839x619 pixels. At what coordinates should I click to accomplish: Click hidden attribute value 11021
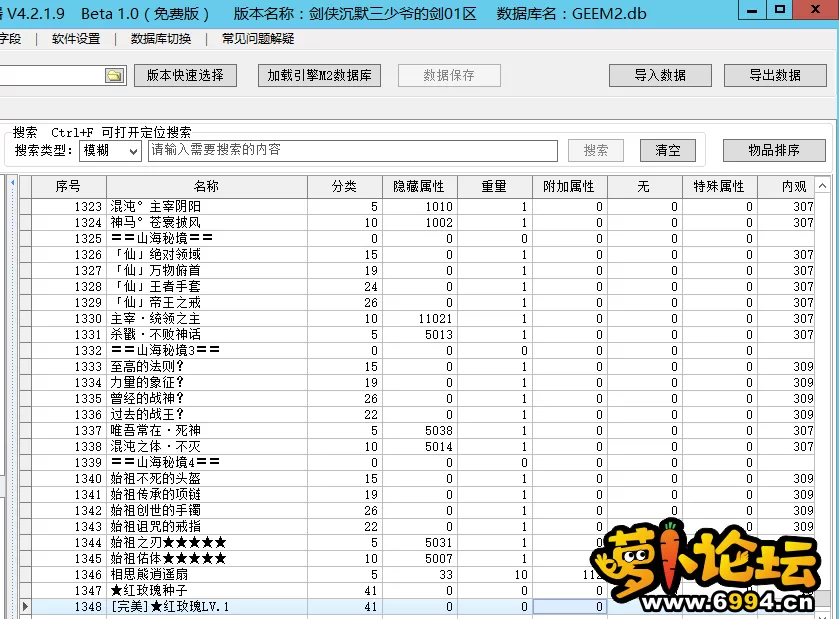click(x=436, y=319)
